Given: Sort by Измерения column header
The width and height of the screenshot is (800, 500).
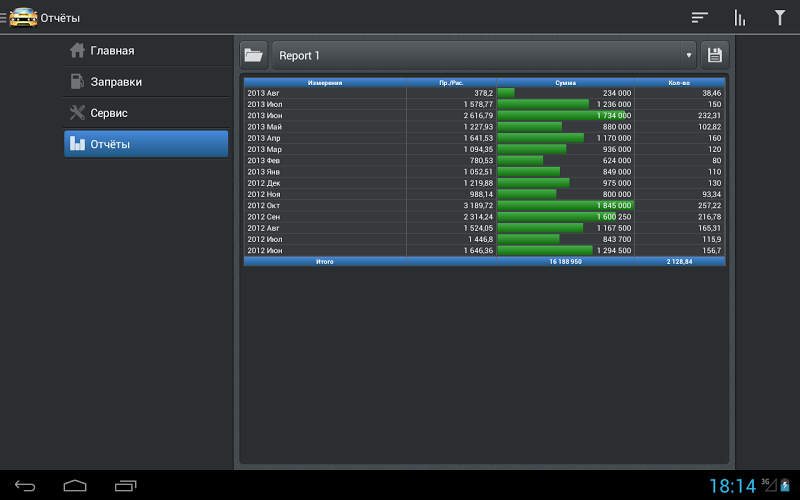Looking at the screenshot, I should point(325,83).
